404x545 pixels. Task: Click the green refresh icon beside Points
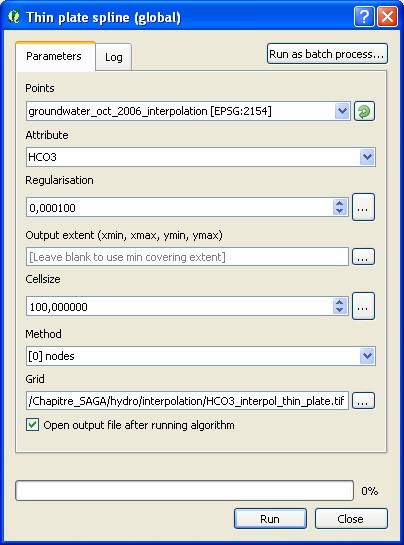[x=364, y=111]
